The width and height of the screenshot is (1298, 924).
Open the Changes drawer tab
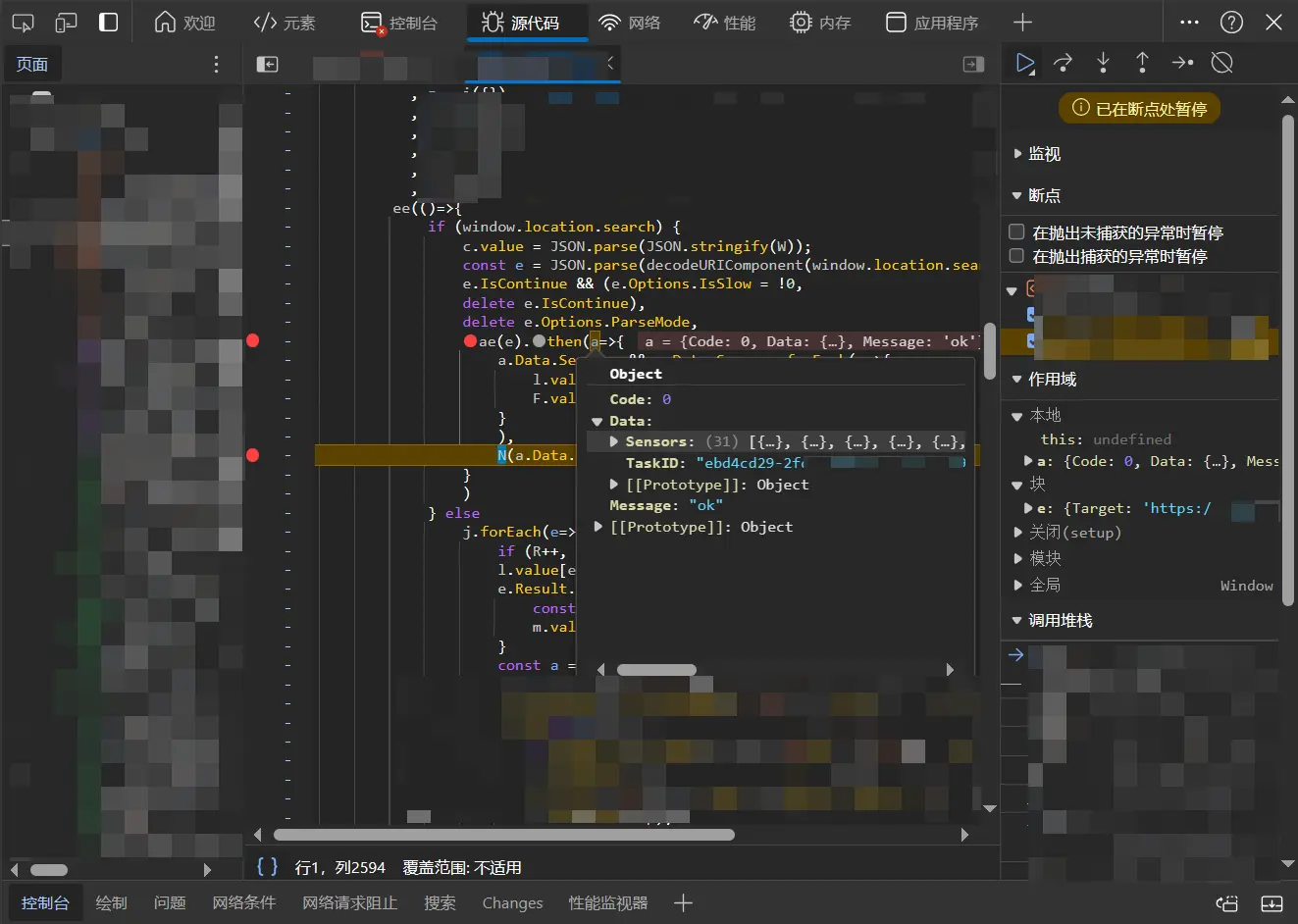tap(512, 902)
